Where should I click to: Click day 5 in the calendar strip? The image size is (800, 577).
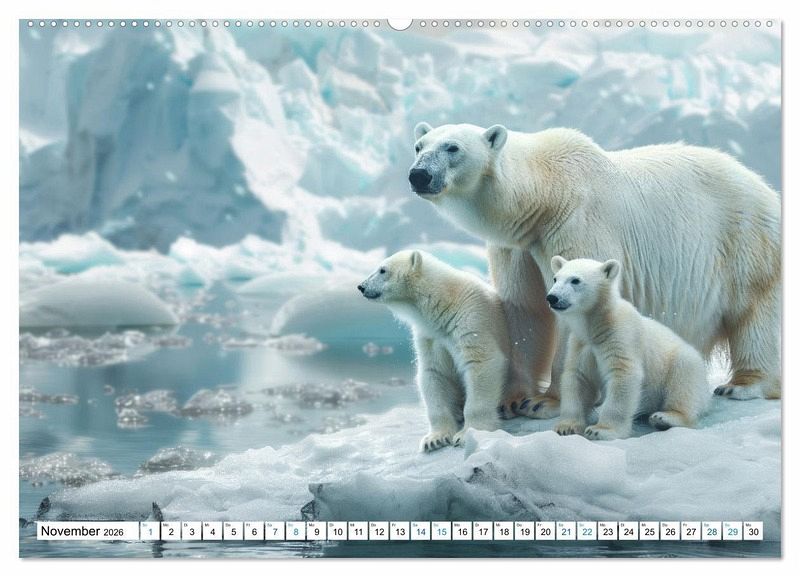point(232,531)
